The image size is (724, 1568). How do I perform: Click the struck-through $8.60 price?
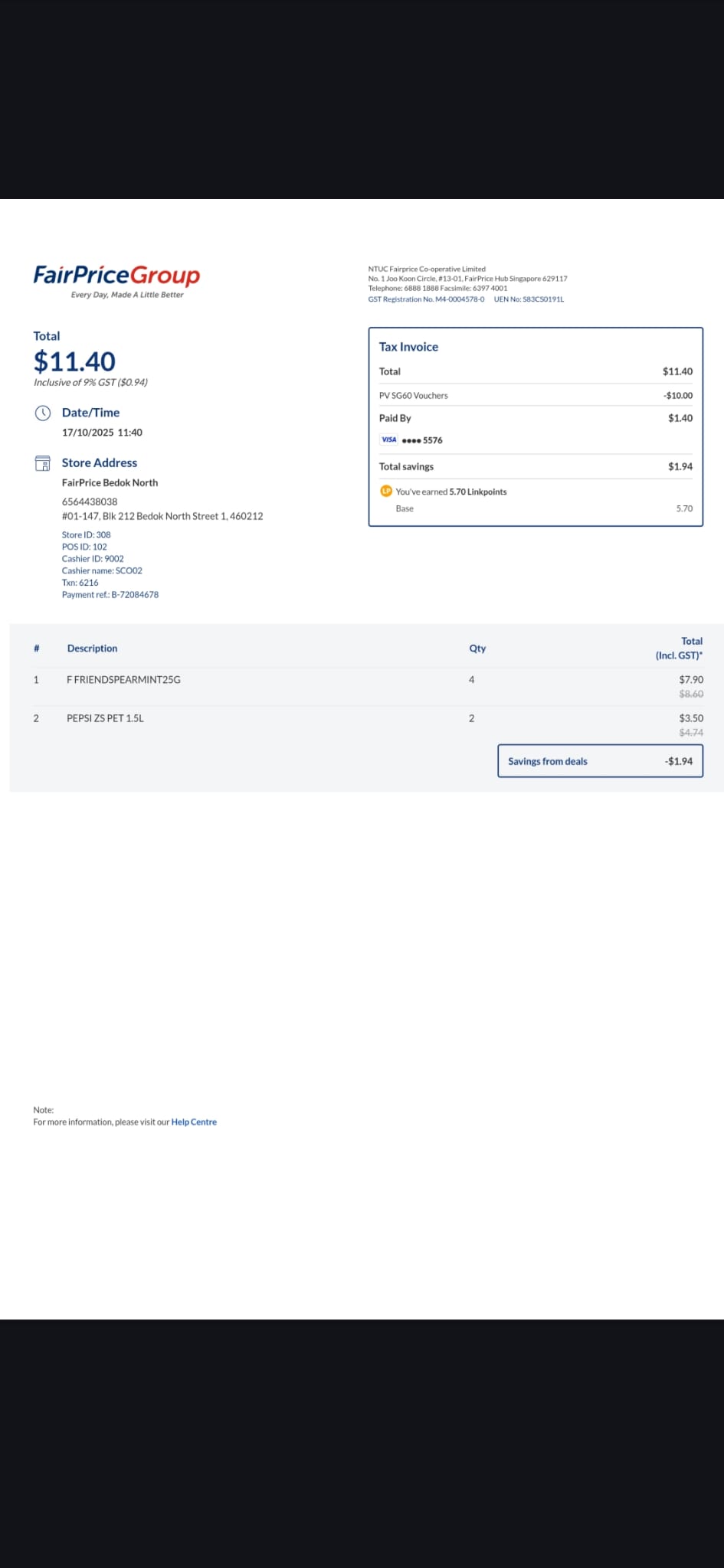(691, 694)
